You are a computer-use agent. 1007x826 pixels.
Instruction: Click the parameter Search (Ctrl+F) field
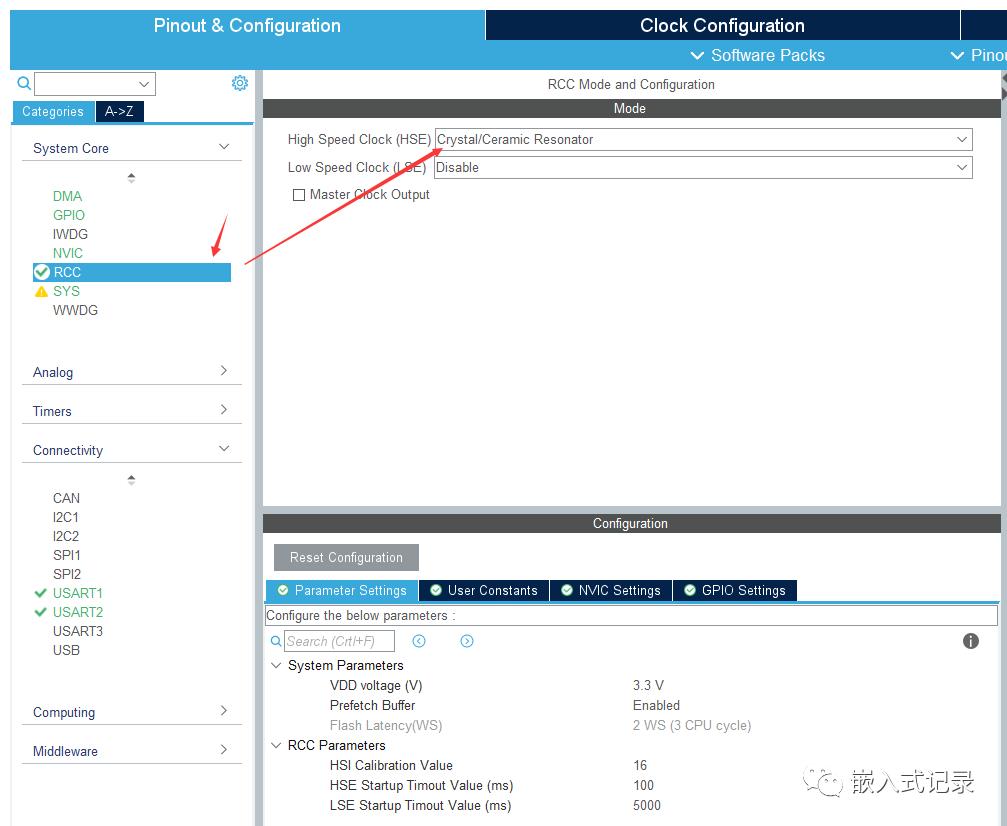(339, 641)
